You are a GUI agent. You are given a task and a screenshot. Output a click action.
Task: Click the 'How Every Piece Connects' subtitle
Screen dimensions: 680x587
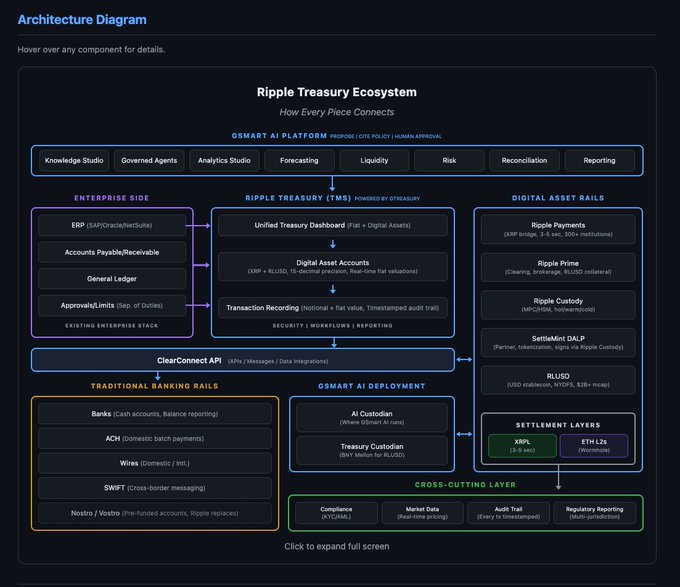point(337,112)
